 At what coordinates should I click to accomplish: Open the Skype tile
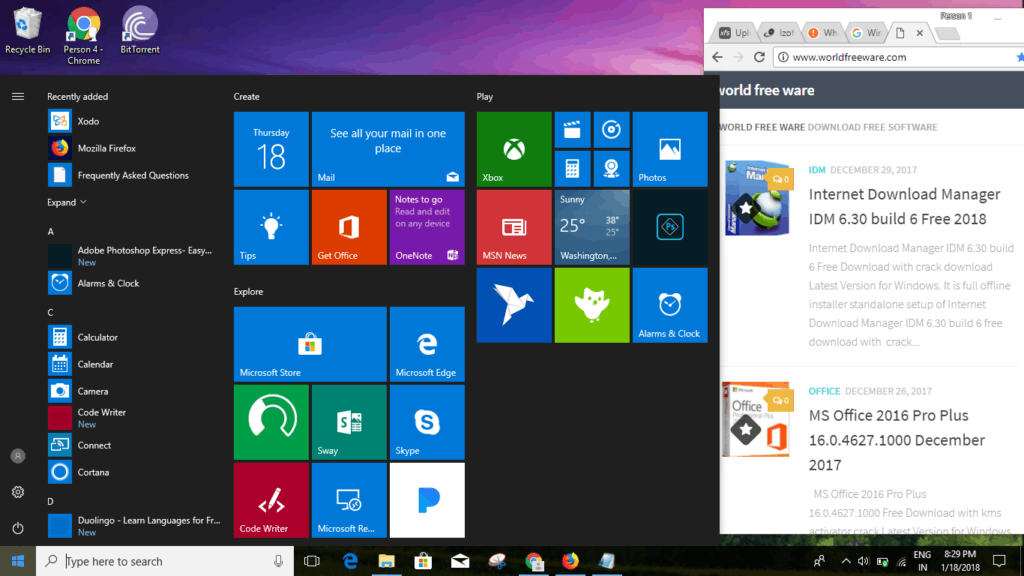(x=427, y=422)
